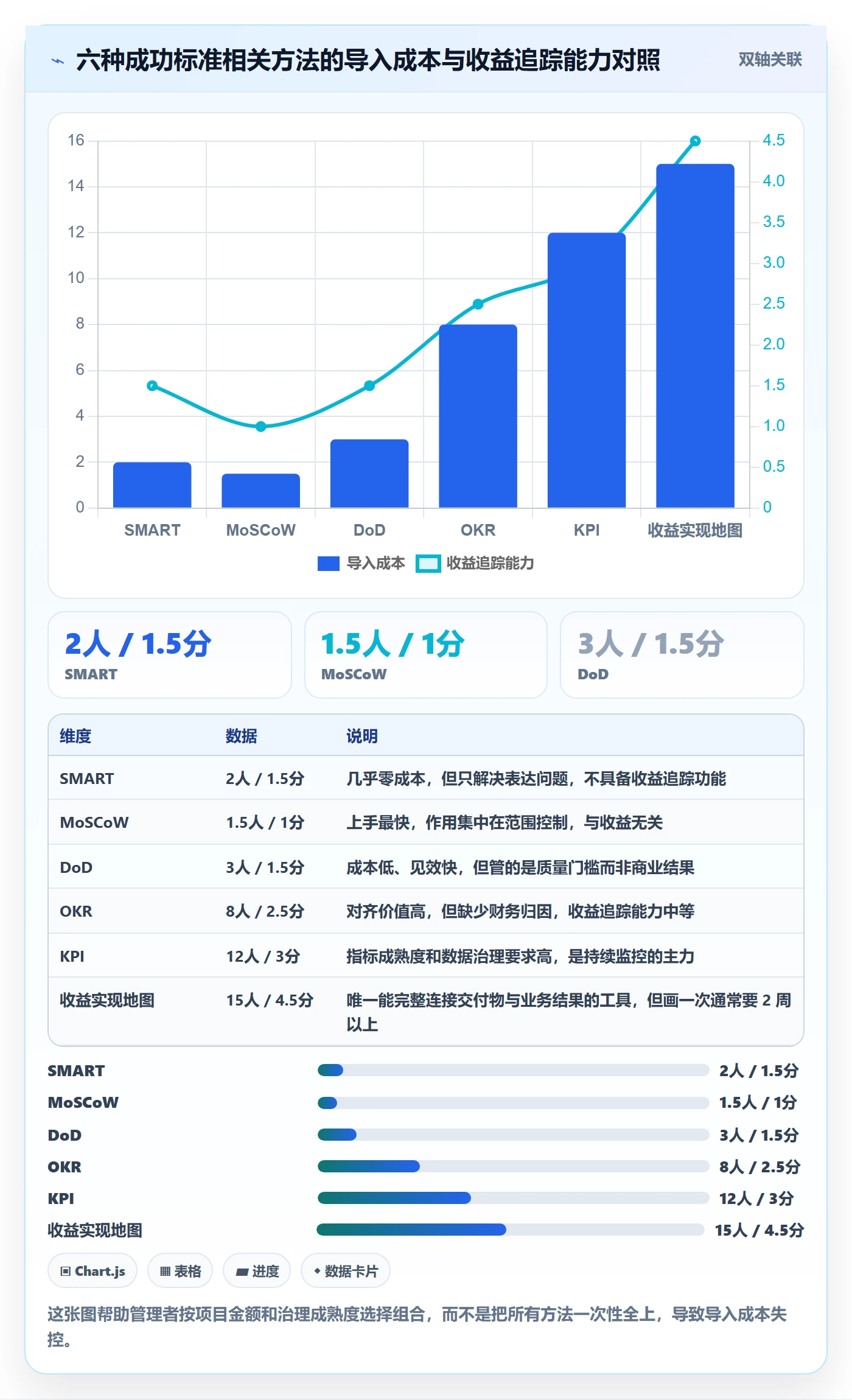Viewport: 852px width, 1400px height.
Task: Click the 成本低、见效快 description in the DoD row
Action: coord(520,867)
